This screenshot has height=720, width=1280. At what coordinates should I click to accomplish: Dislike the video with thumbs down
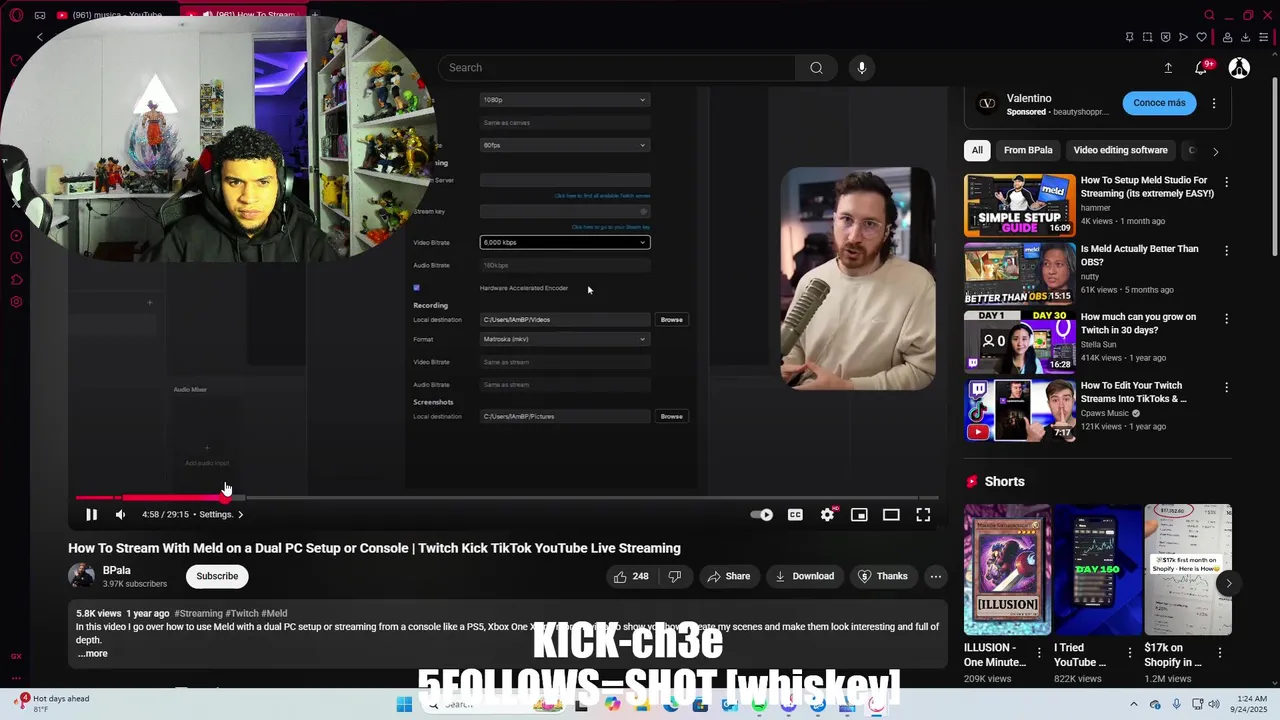coord(675,576)
